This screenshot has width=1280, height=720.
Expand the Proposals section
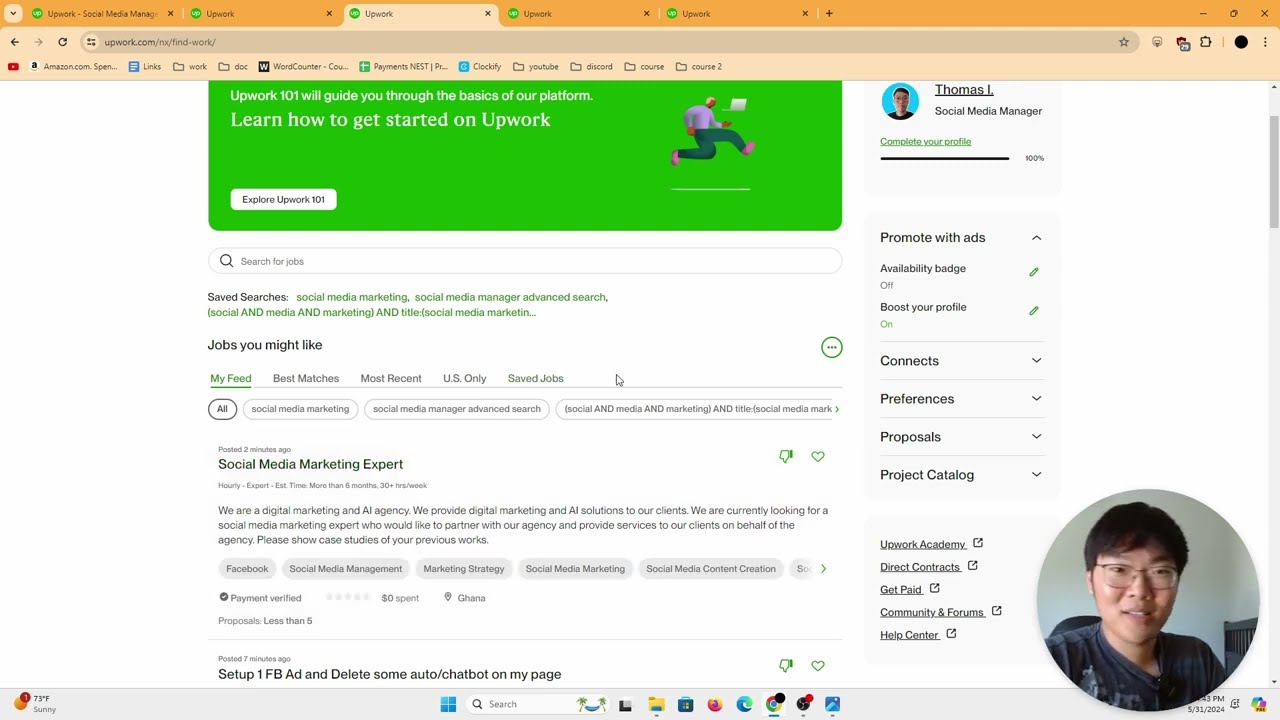1036,437
